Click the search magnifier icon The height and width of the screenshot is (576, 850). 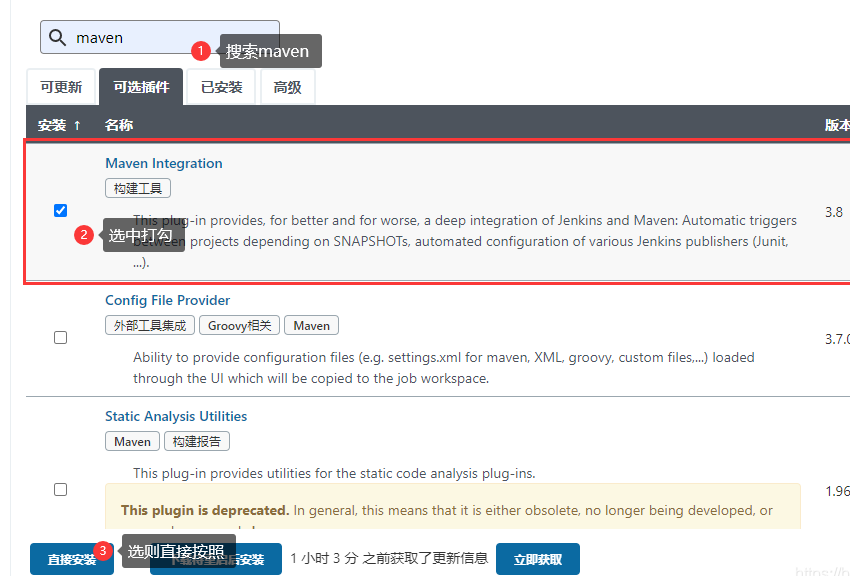pyautogui.click(x=57, y=37)
